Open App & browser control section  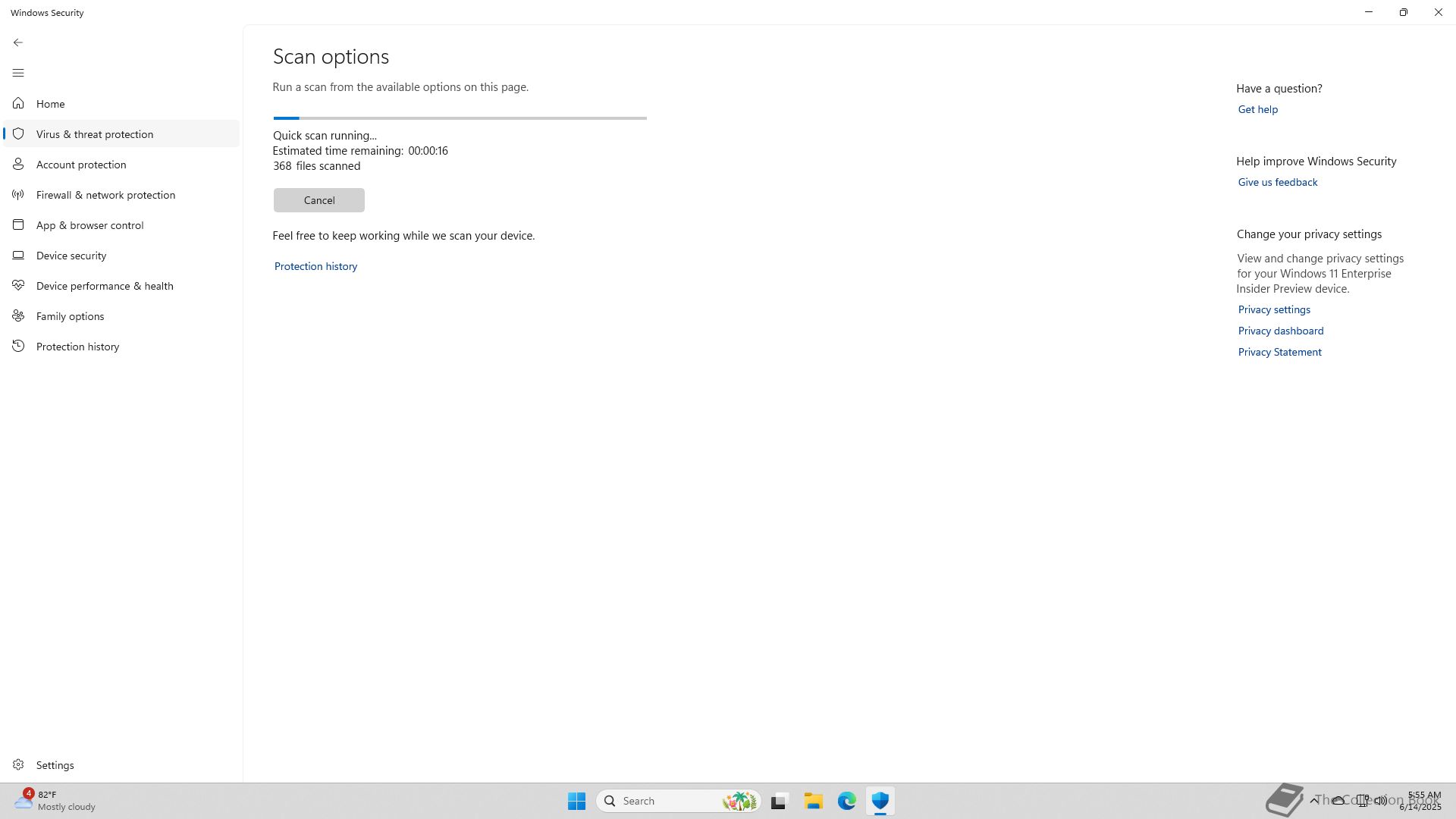tap(89, 225)
